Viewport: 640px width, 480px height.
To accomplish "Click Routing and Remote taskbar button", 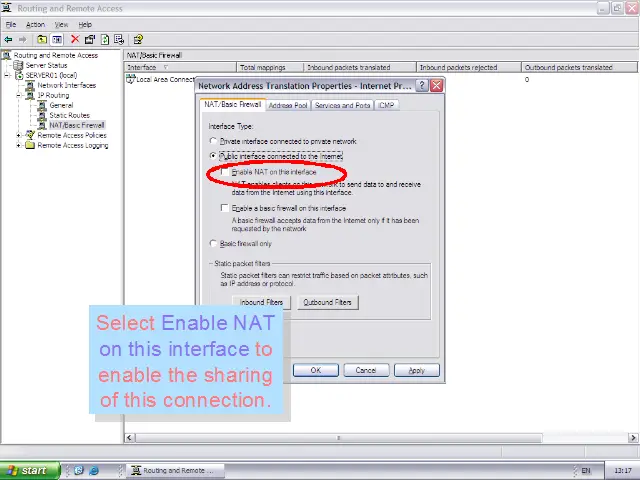I will [x=175, y=471].
